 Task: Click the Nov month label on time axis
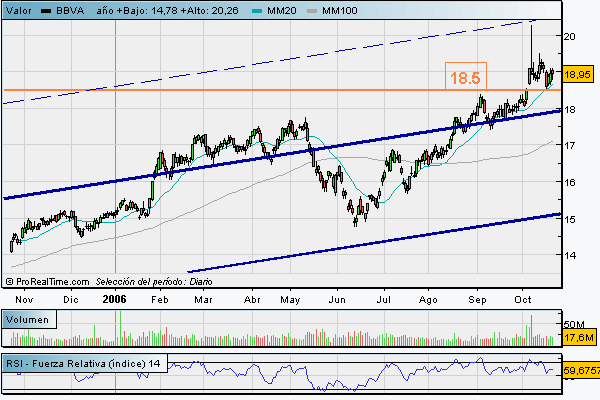(24, 300)
